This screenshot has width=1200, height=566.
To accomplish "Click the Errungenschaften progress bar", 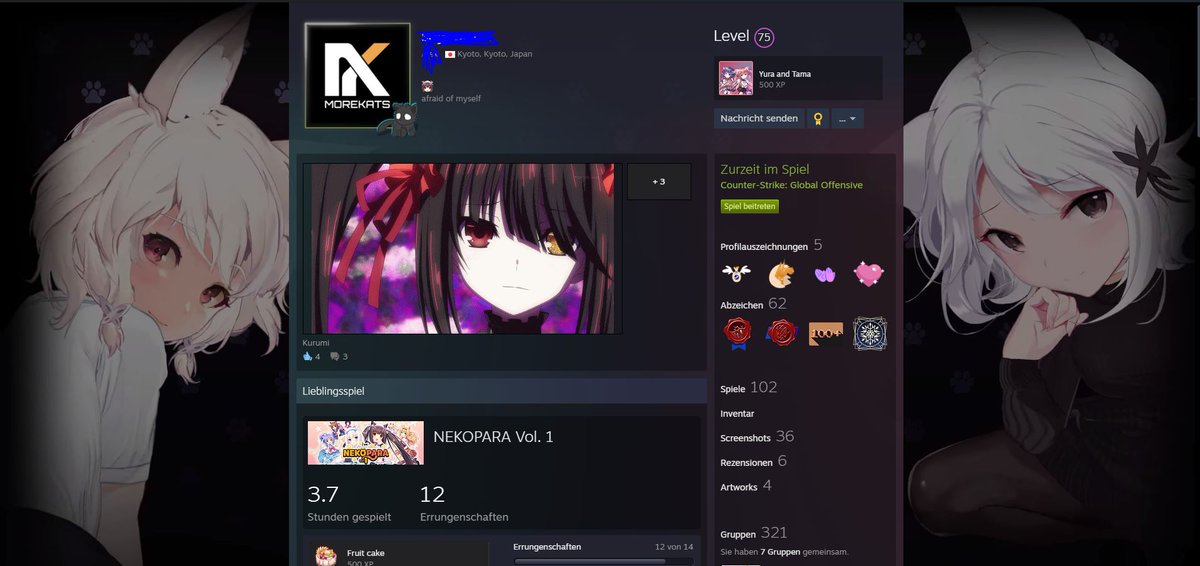I will tap(604, 562).
